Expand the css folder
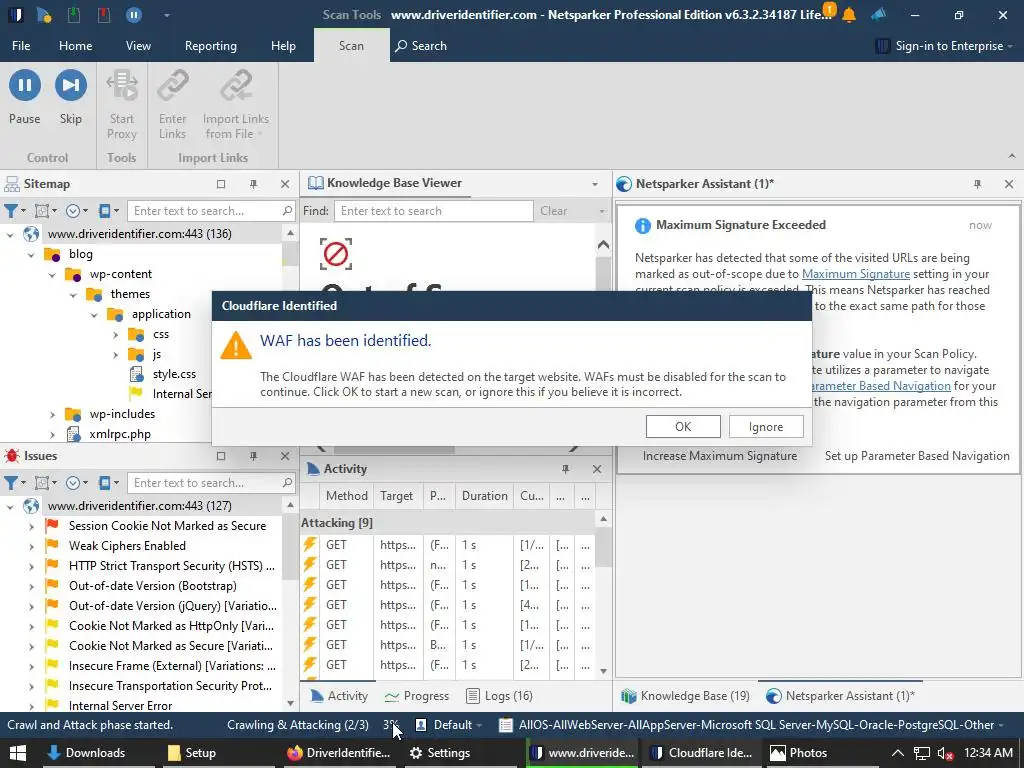The height and width of the screenshot is (768, 1024). click(116, 334)
